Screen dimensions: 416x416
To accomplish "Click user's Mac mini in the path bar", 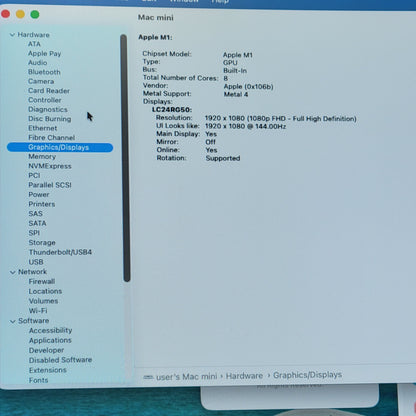I will [x=187, y=377].
